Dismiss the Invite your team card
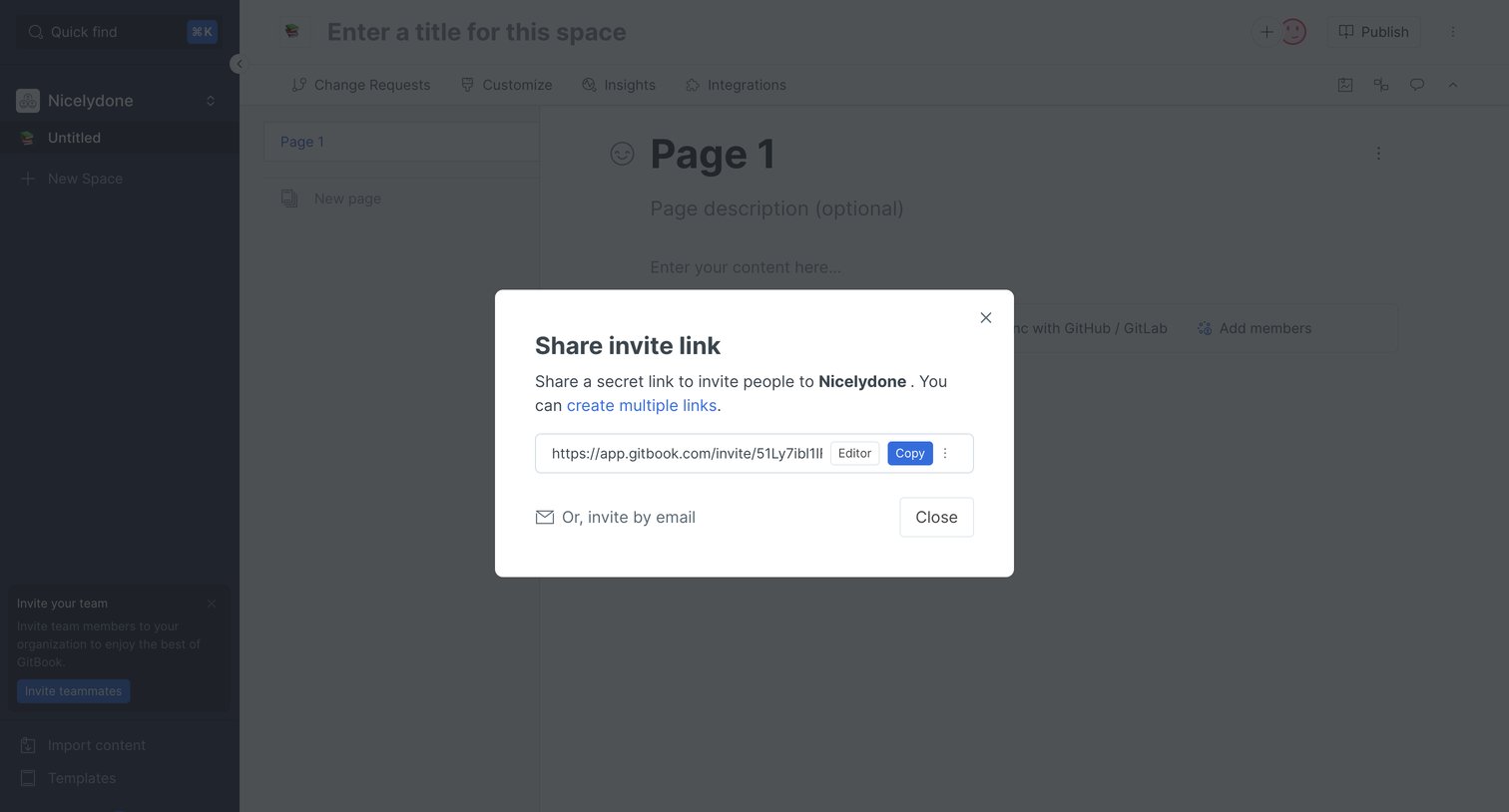 tap(212, 604)
